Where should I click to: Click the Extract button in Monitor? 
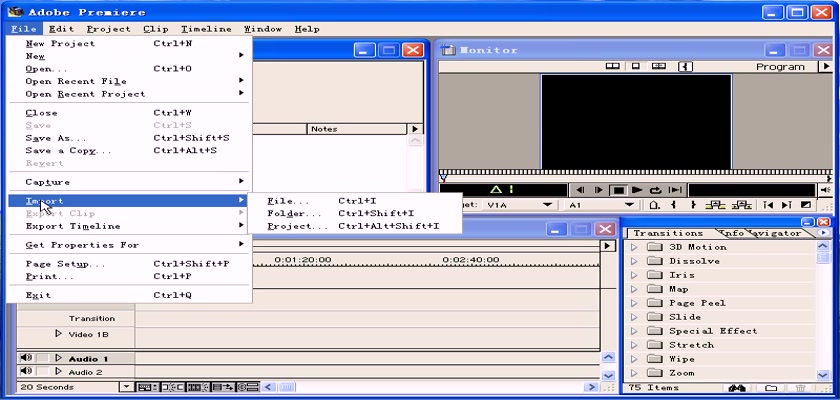pyautogui.click(x=741, y=205)
